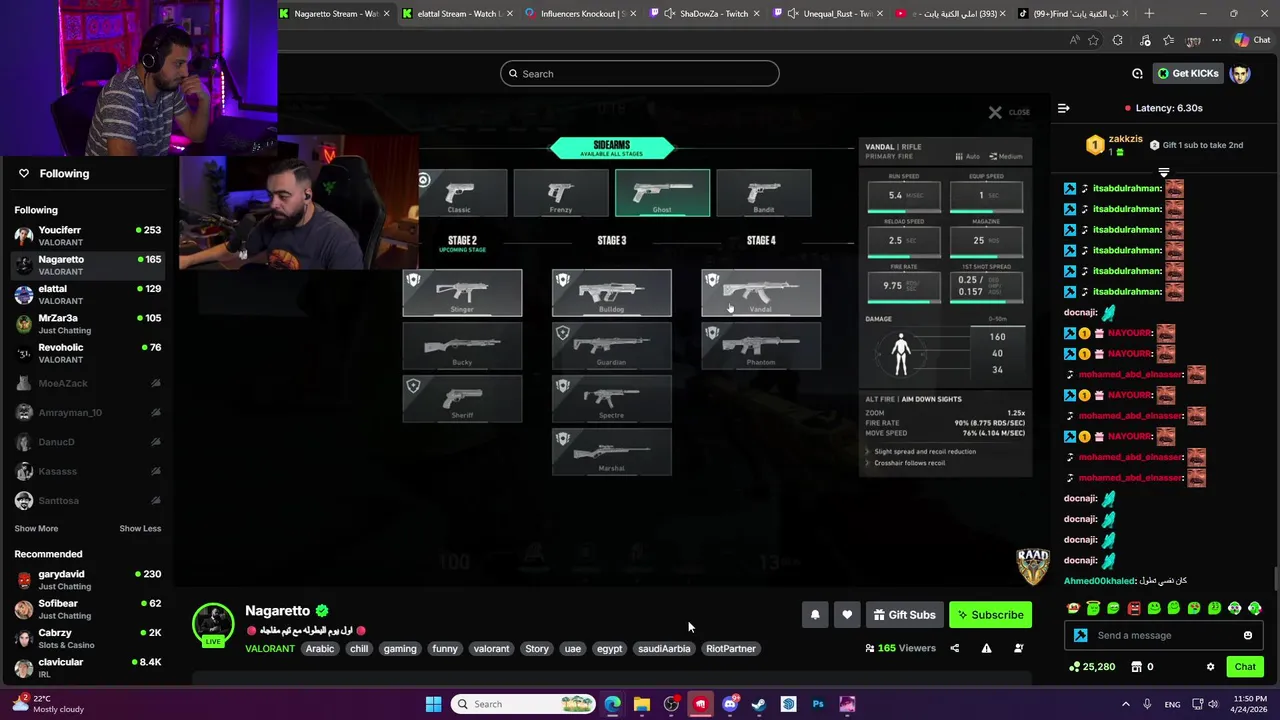Open Steam from the taskbar
Viewport: 1280px width, 720px height.
[759, 704]
